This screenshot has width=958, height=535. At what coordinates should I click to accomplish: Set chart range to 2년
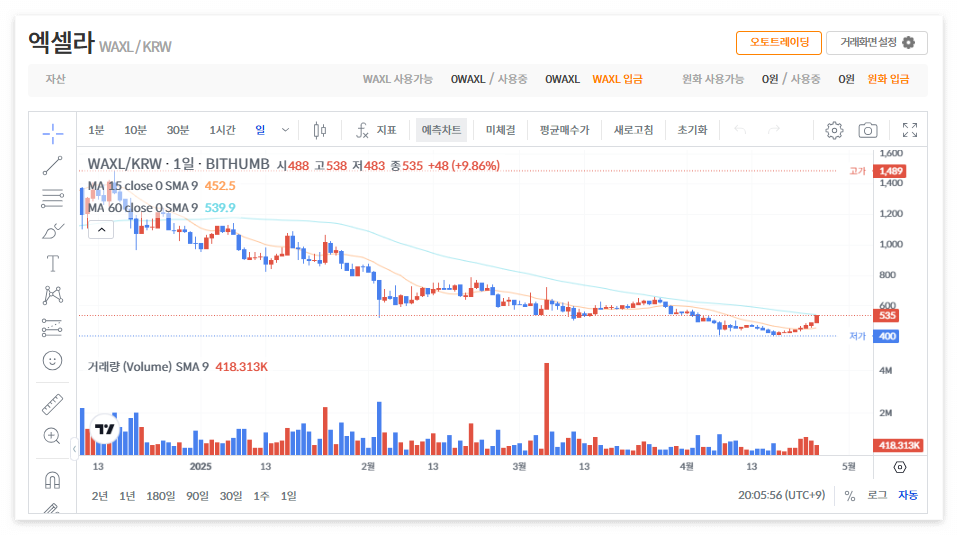pyautogui.click(x=100, y=496)
